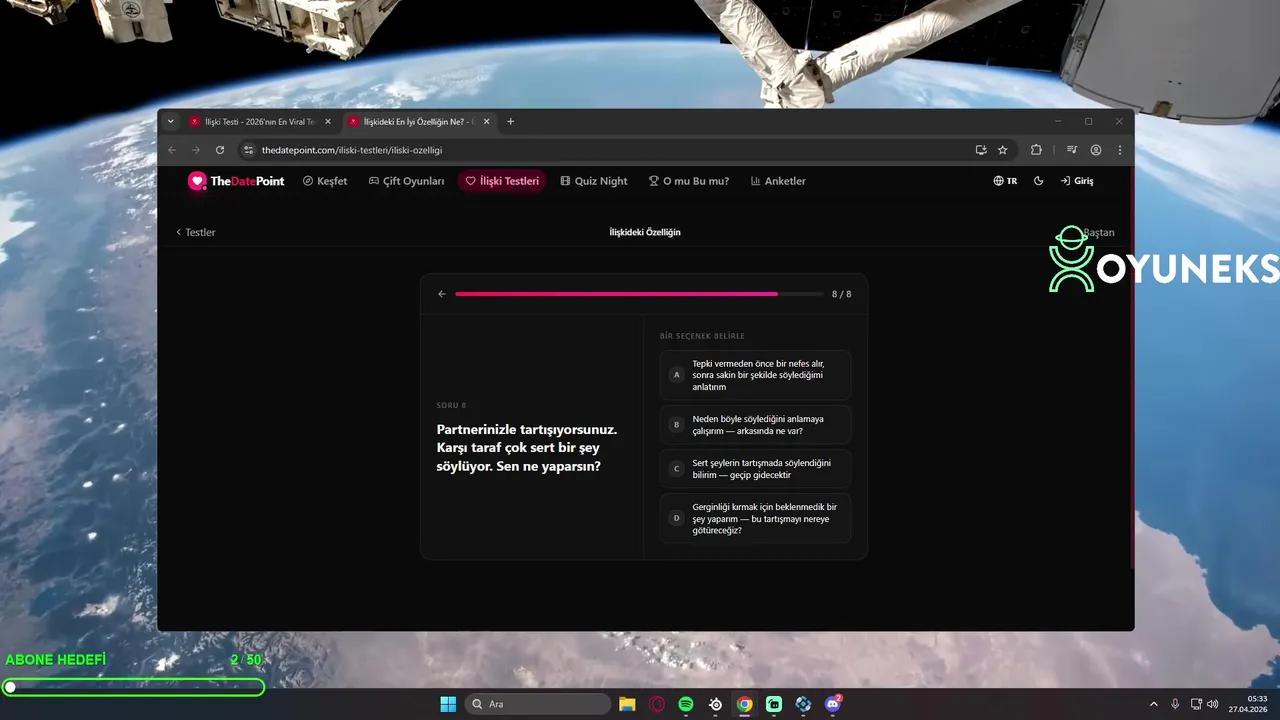1280x720 pixels.
Task: Click Baştan to restart the test
Action: 1098,232
